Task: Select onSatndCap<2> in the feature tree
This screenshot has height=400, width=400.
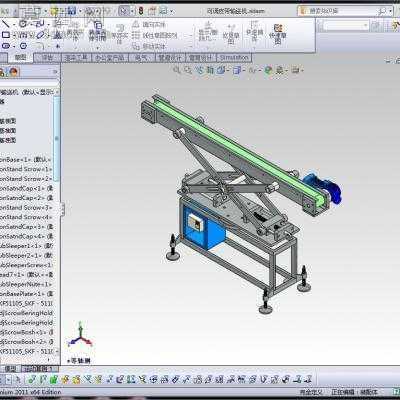Action: pos(26,198)
